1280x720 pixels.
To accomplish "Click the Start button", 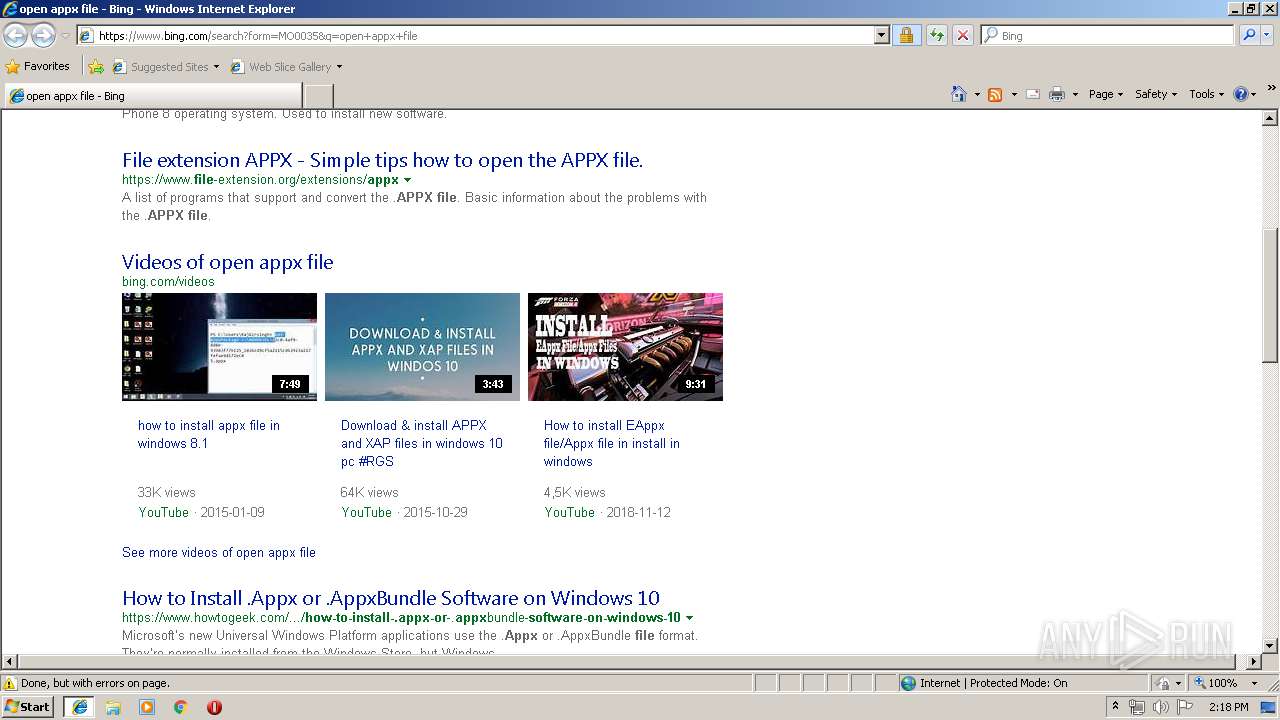I will coord(27,707).
